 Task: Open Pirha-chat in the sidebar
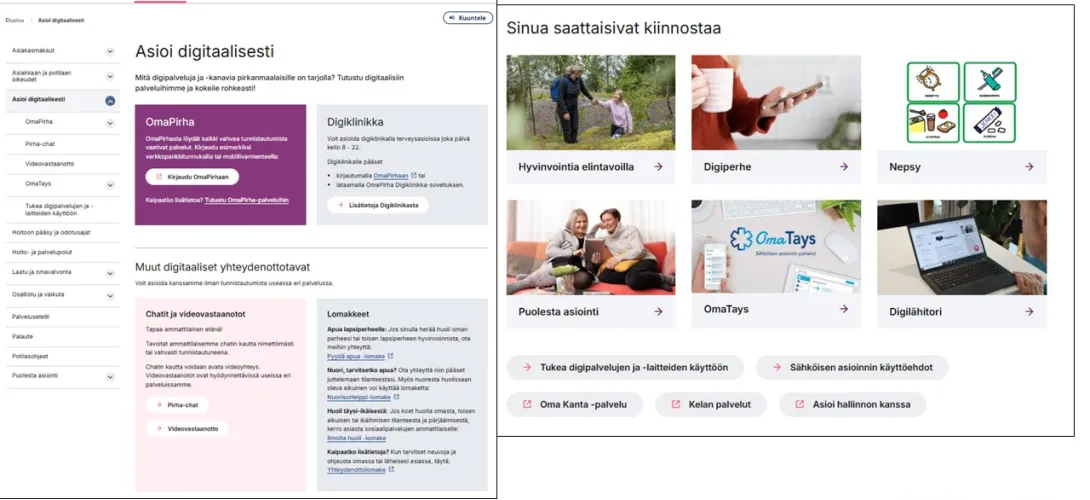38,143
